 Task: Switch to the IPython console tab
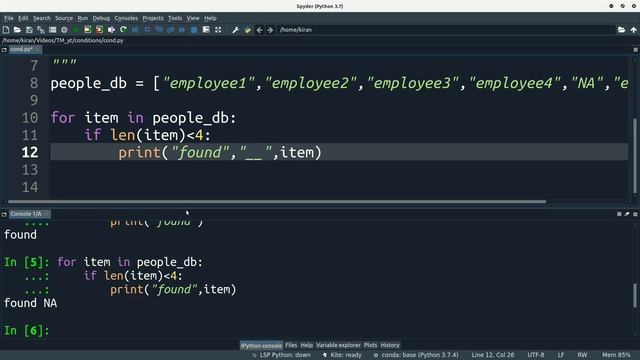tap(261, 345)
